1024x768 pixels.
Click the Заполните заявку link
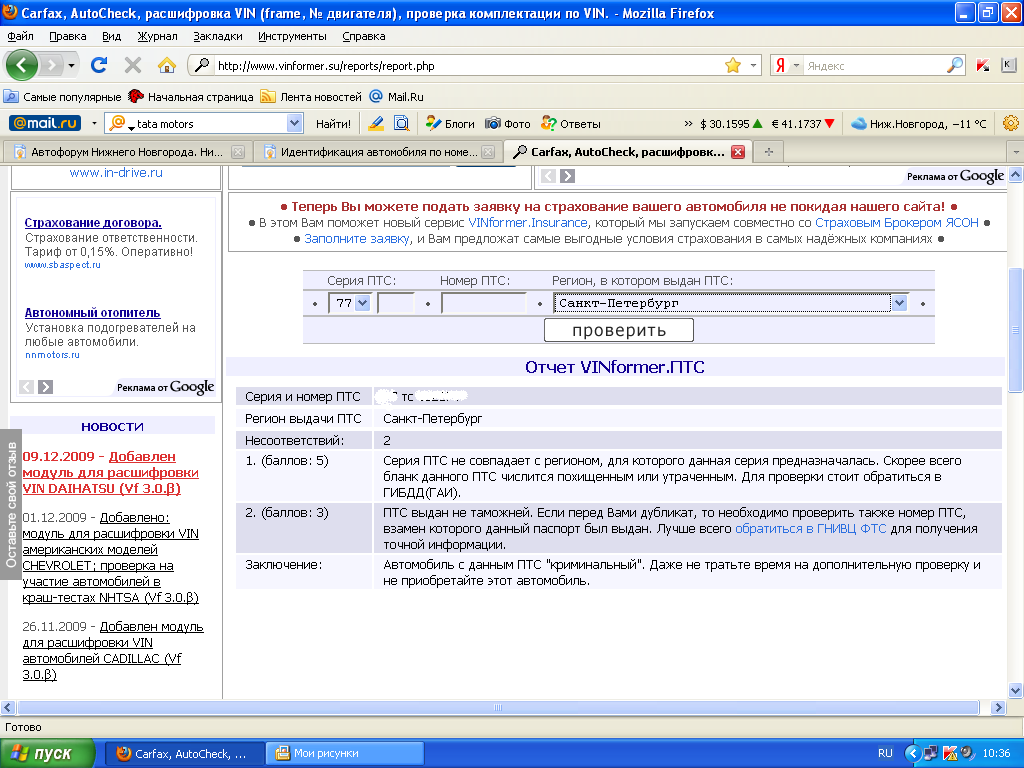click(357, 238)
